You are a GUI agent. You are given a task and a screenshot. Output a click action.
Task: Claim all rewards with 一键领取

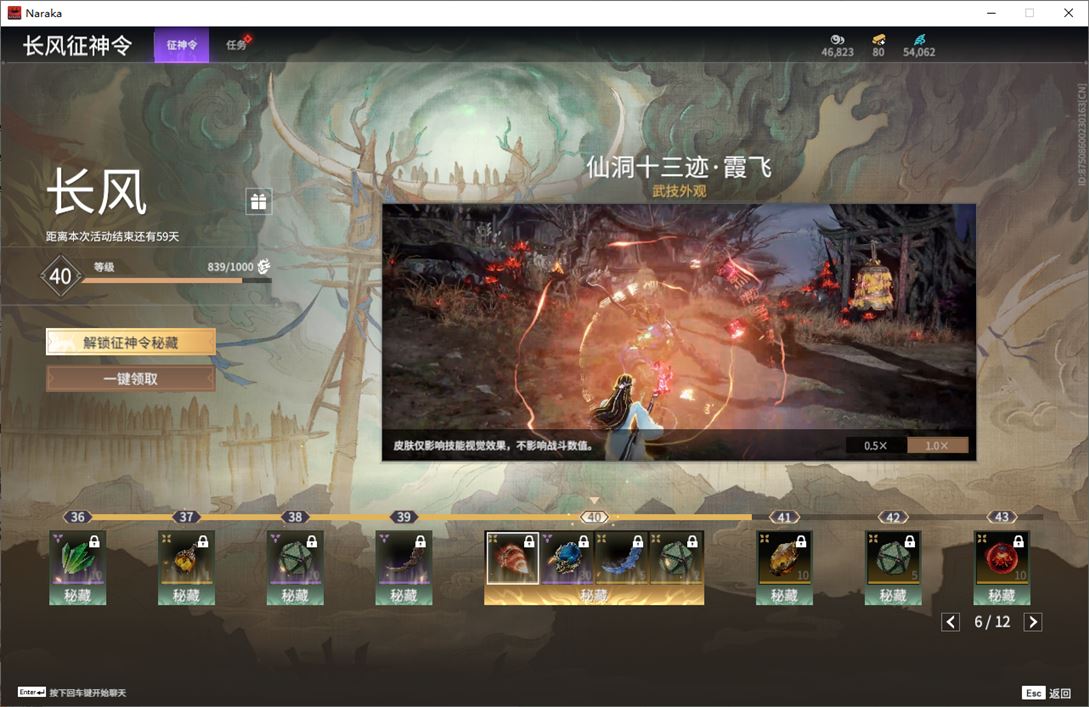click(131, 379)
